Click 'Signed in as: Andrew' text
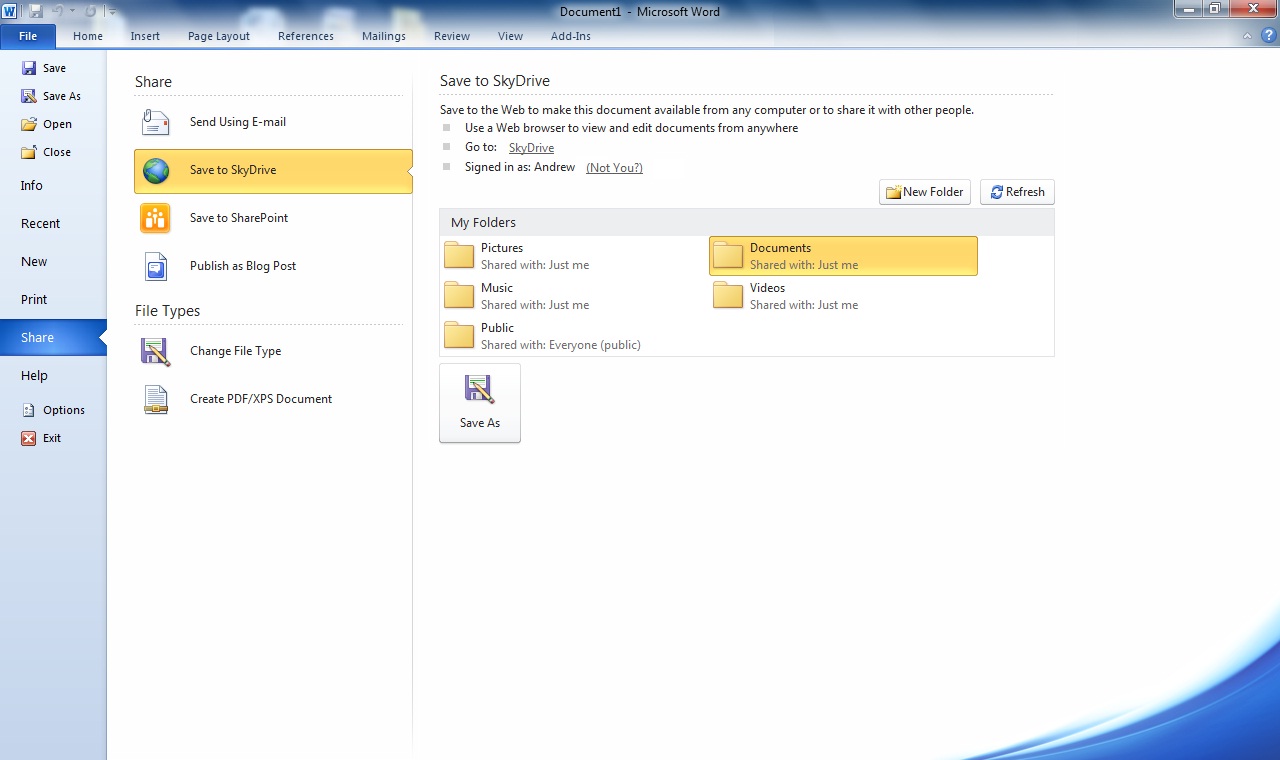The height and width of the screenshot is (760, 1280). point(520,167)
